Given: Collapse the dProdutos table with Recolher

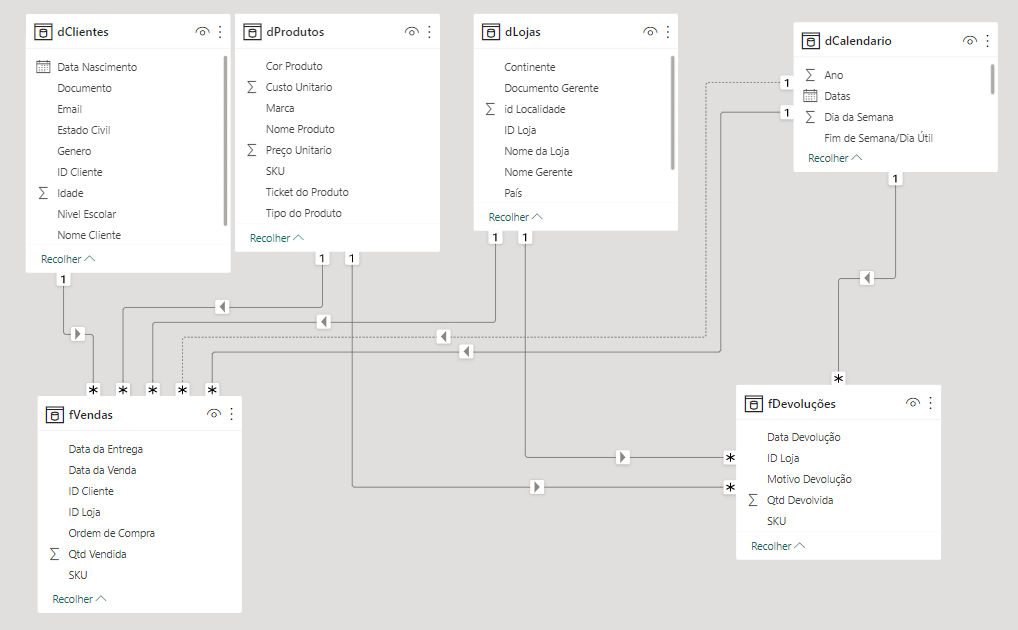Looking at the screenshot, I should point(277,238).
